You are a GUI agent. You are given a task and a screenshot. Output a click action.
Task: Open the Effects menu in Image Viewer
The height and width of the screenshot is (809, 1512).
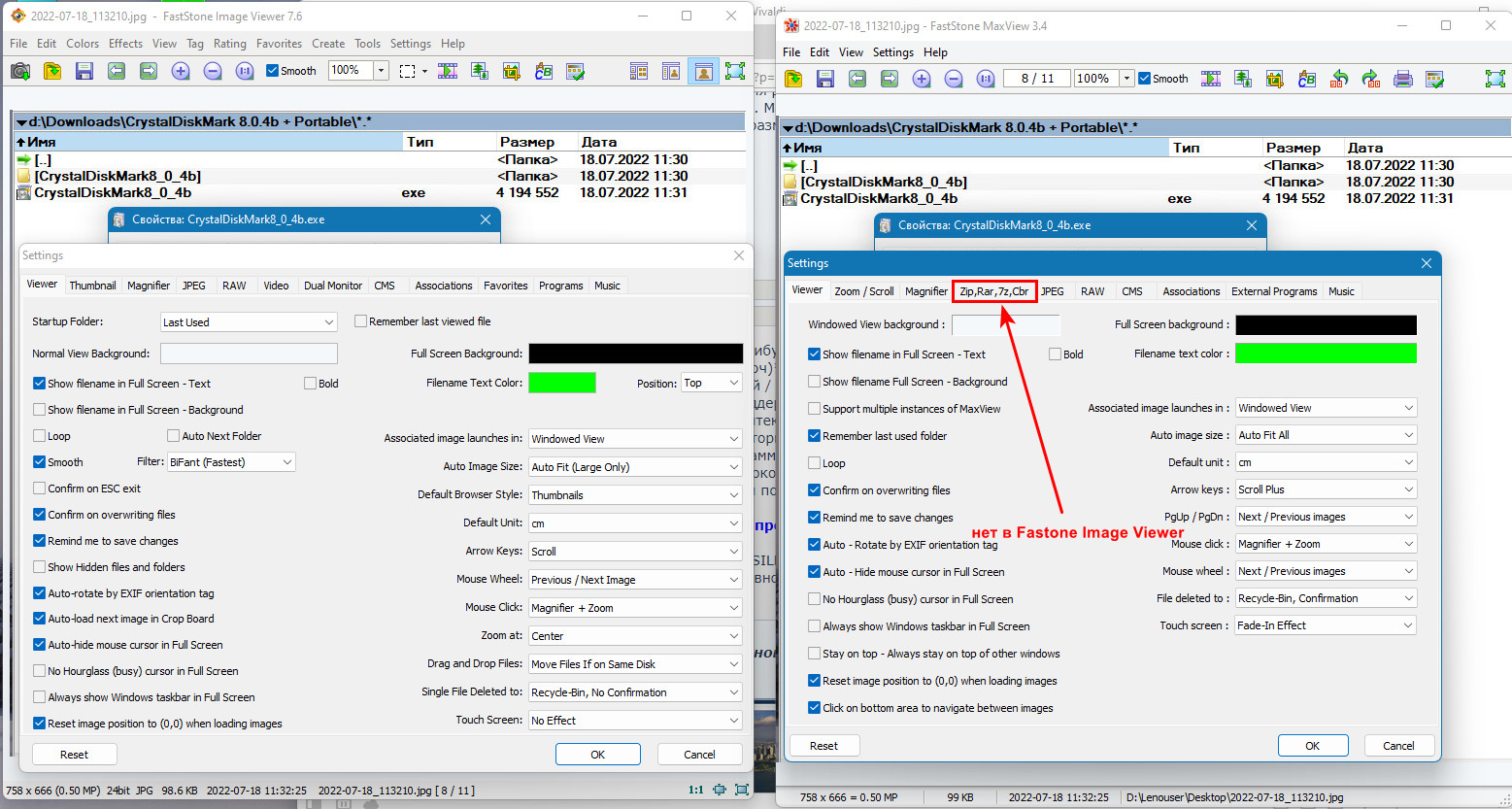(125, 44)
